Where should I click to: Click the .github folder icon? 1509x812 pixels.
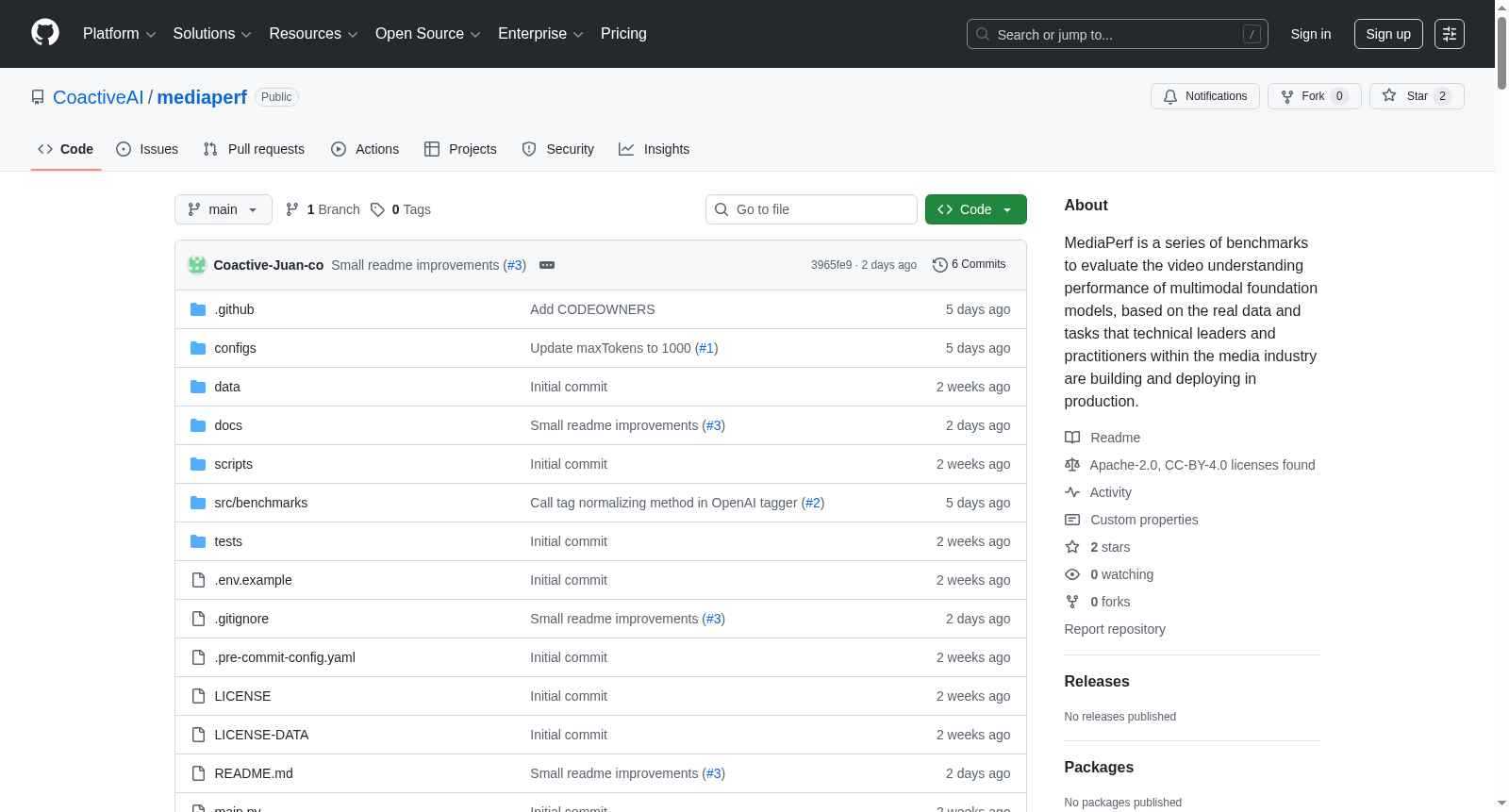[x=198, y=309]
